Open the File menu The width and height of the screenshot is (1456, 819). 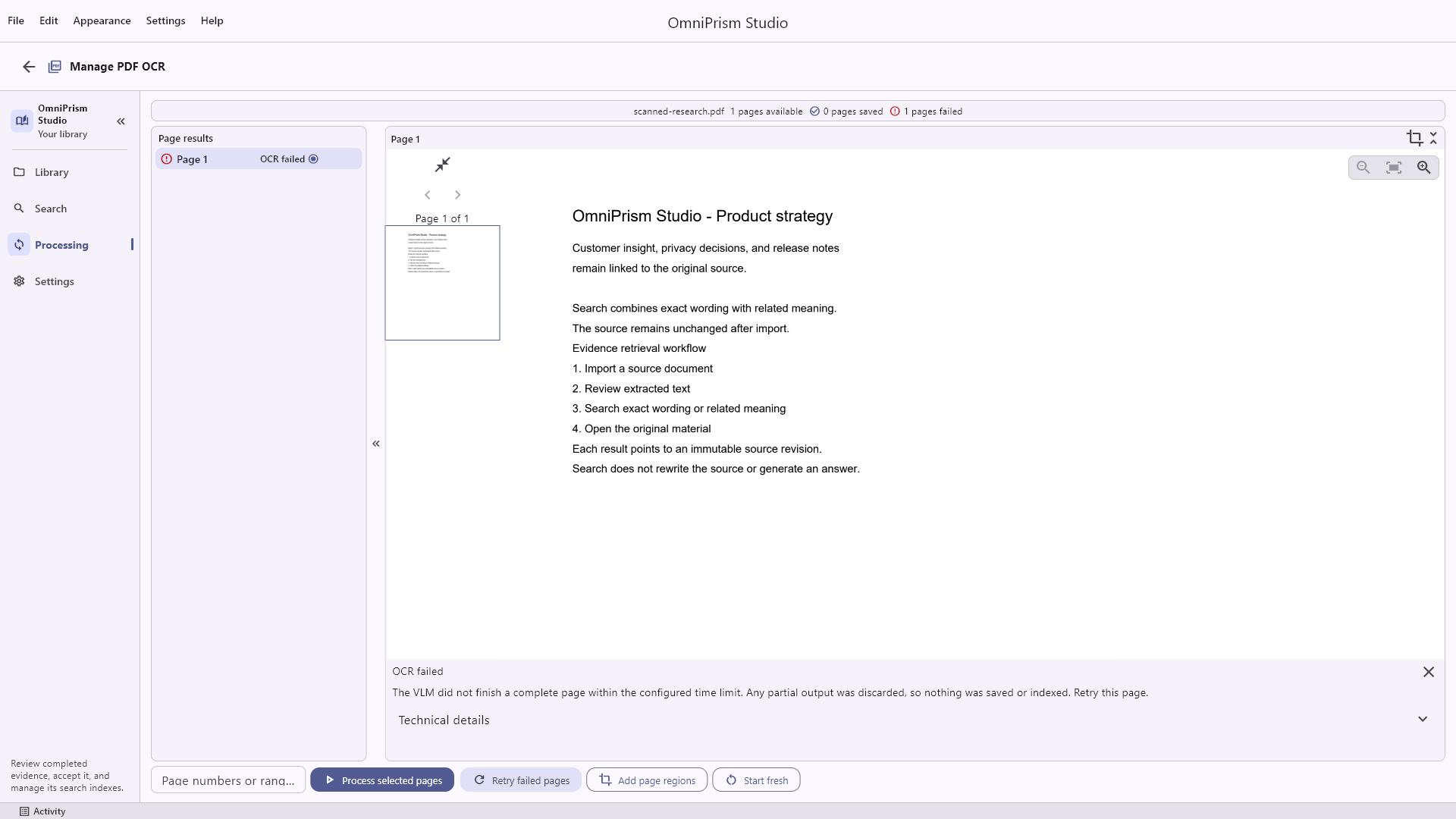pyautogui.click(x=16, y=20)
